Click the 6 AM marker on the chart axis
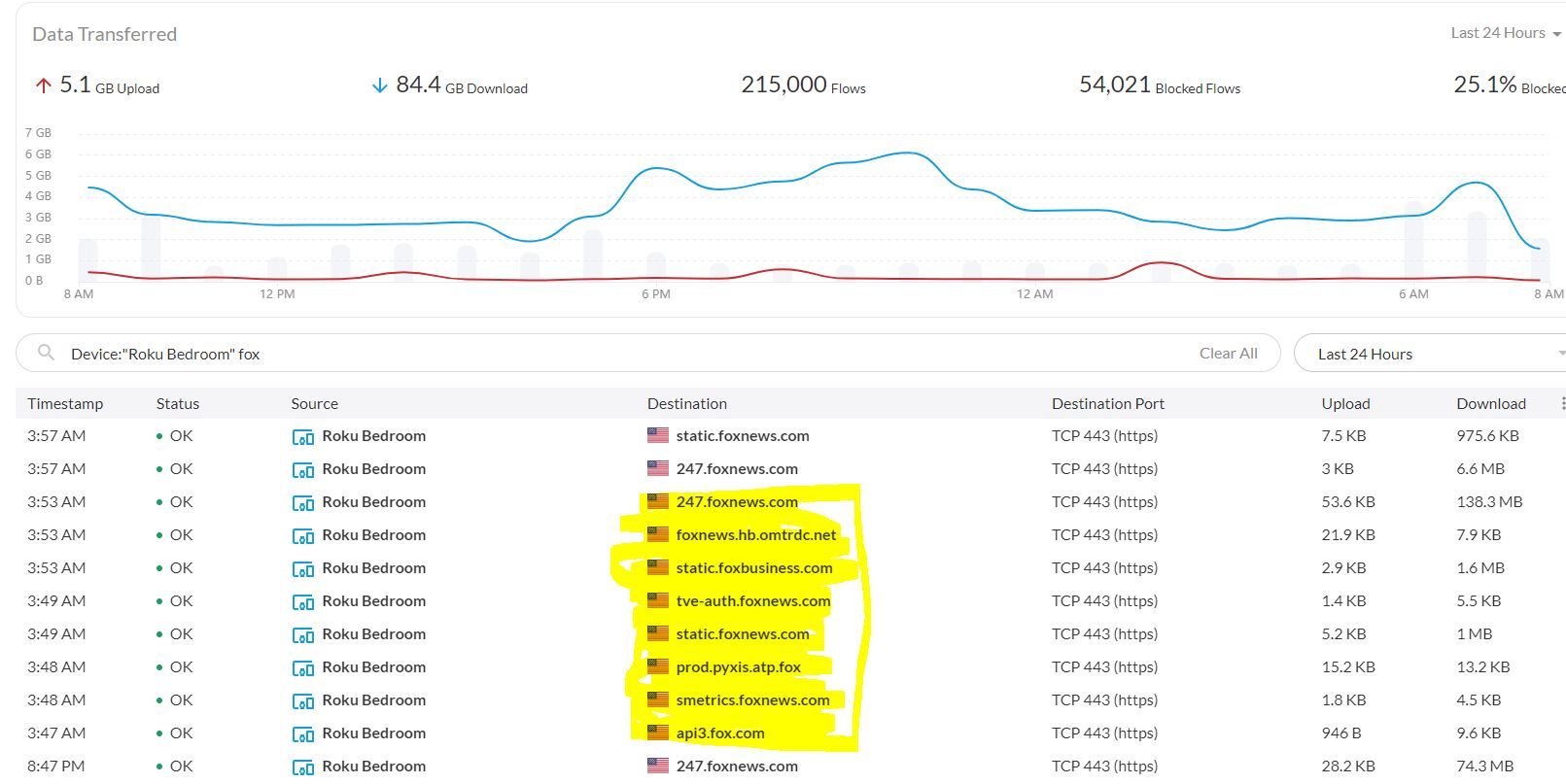The height and width of the screenshot is (784, 1566). (1413, 293)
